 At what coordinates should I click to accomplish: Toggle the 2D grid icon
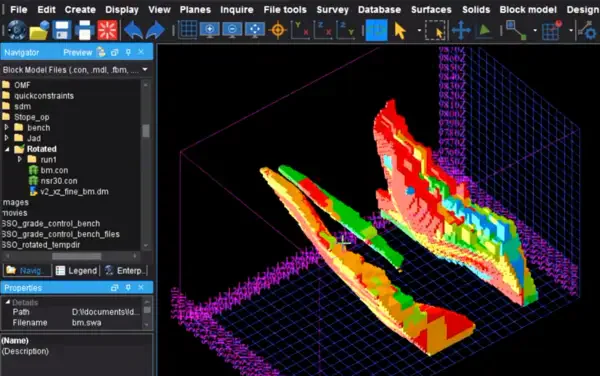188,30
